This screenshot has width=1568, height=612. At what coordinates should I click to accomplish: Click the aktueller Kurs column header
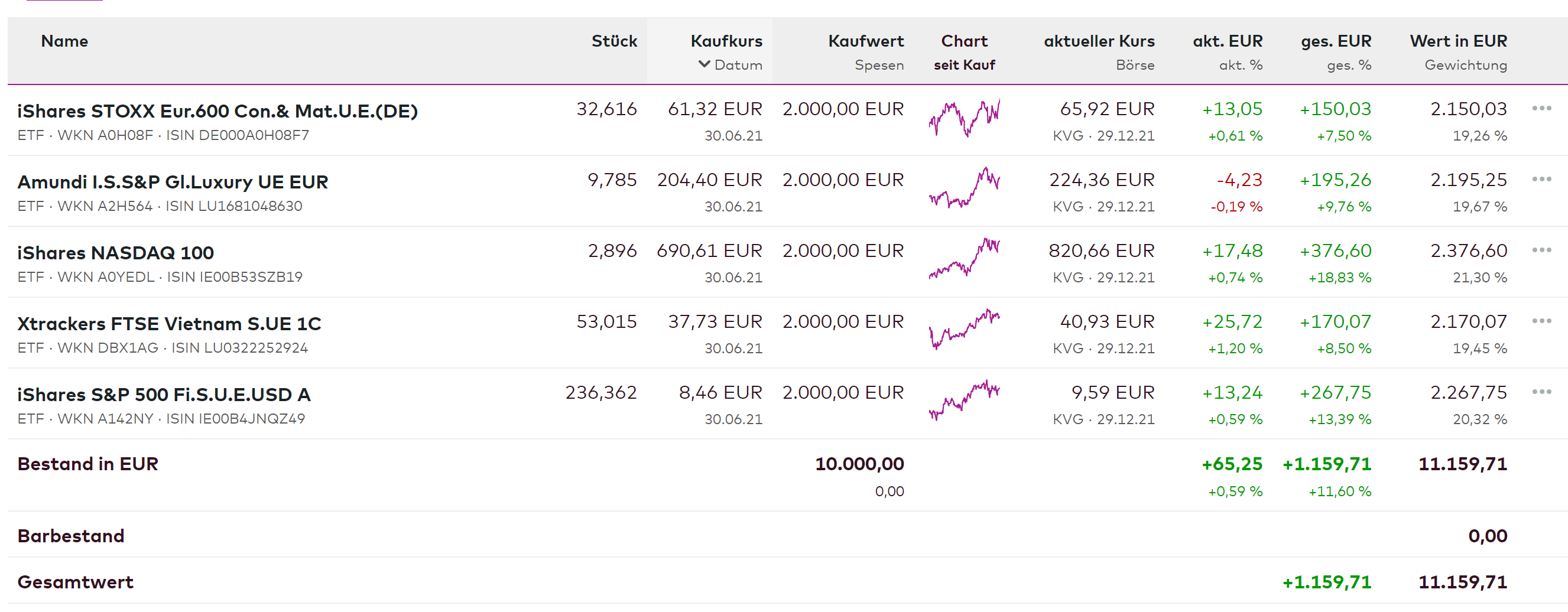[1099, 41]
